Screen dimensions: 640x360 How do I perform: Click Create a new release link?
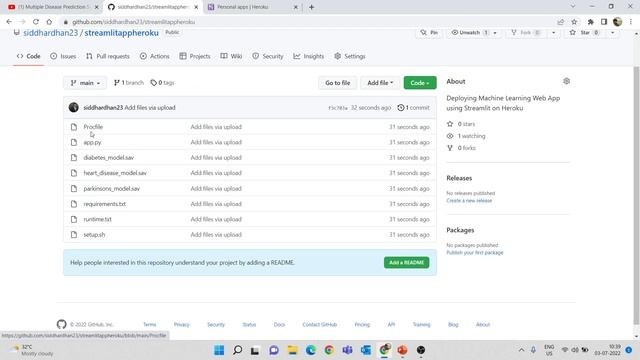click(x=469, y=201)
